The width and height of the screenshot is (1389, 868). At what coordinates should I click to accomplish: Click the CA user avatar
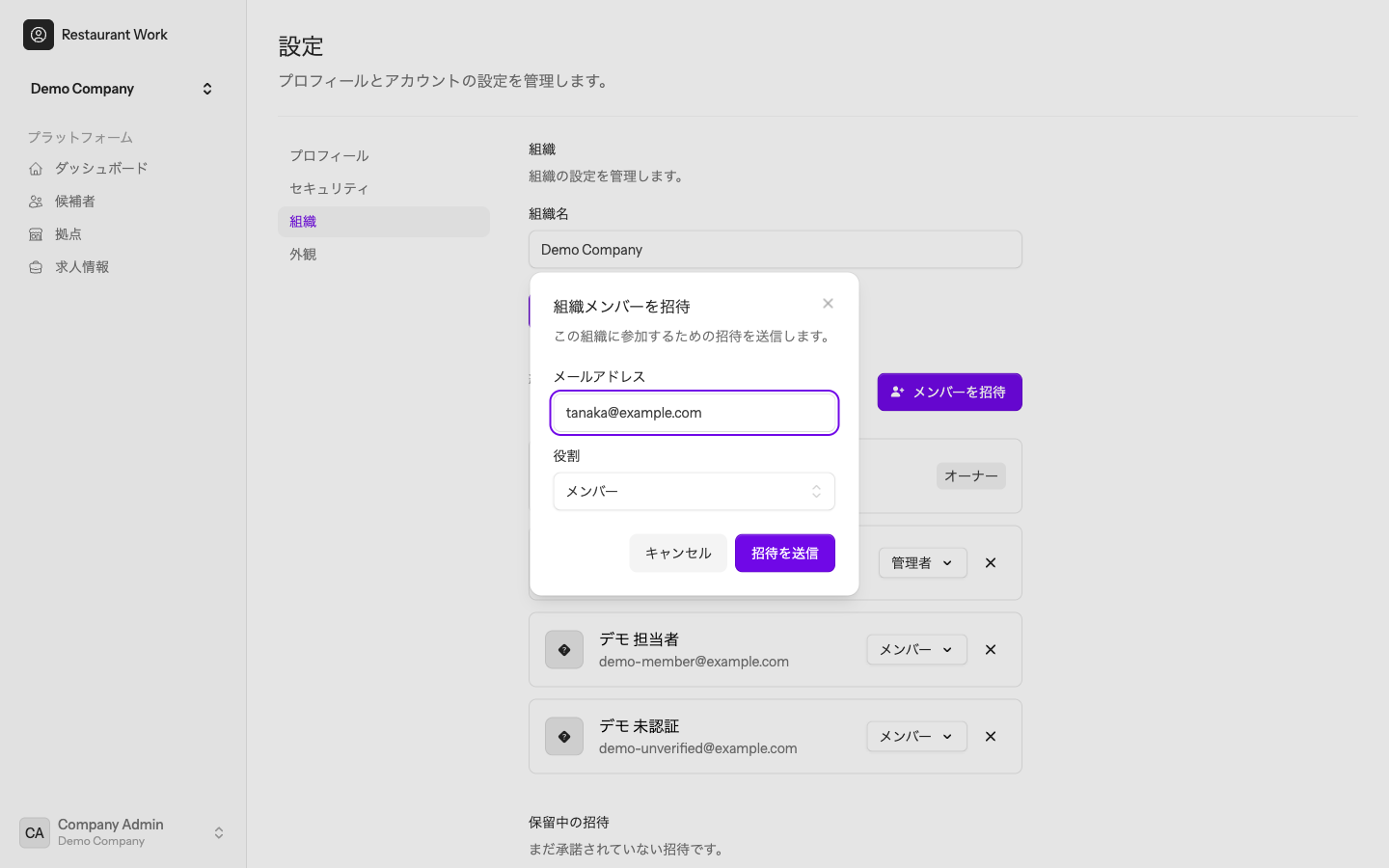click(x=35, y=833)
